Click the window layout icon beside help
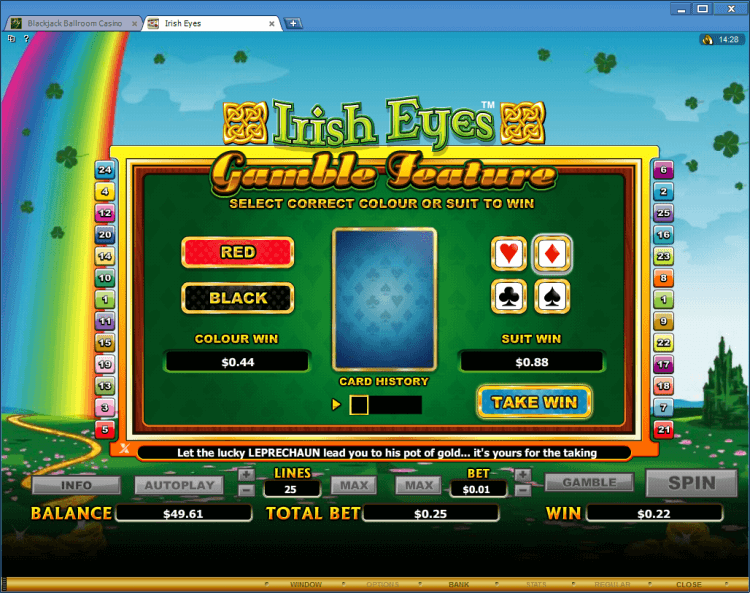750x593 pixels. coord(11,38)
